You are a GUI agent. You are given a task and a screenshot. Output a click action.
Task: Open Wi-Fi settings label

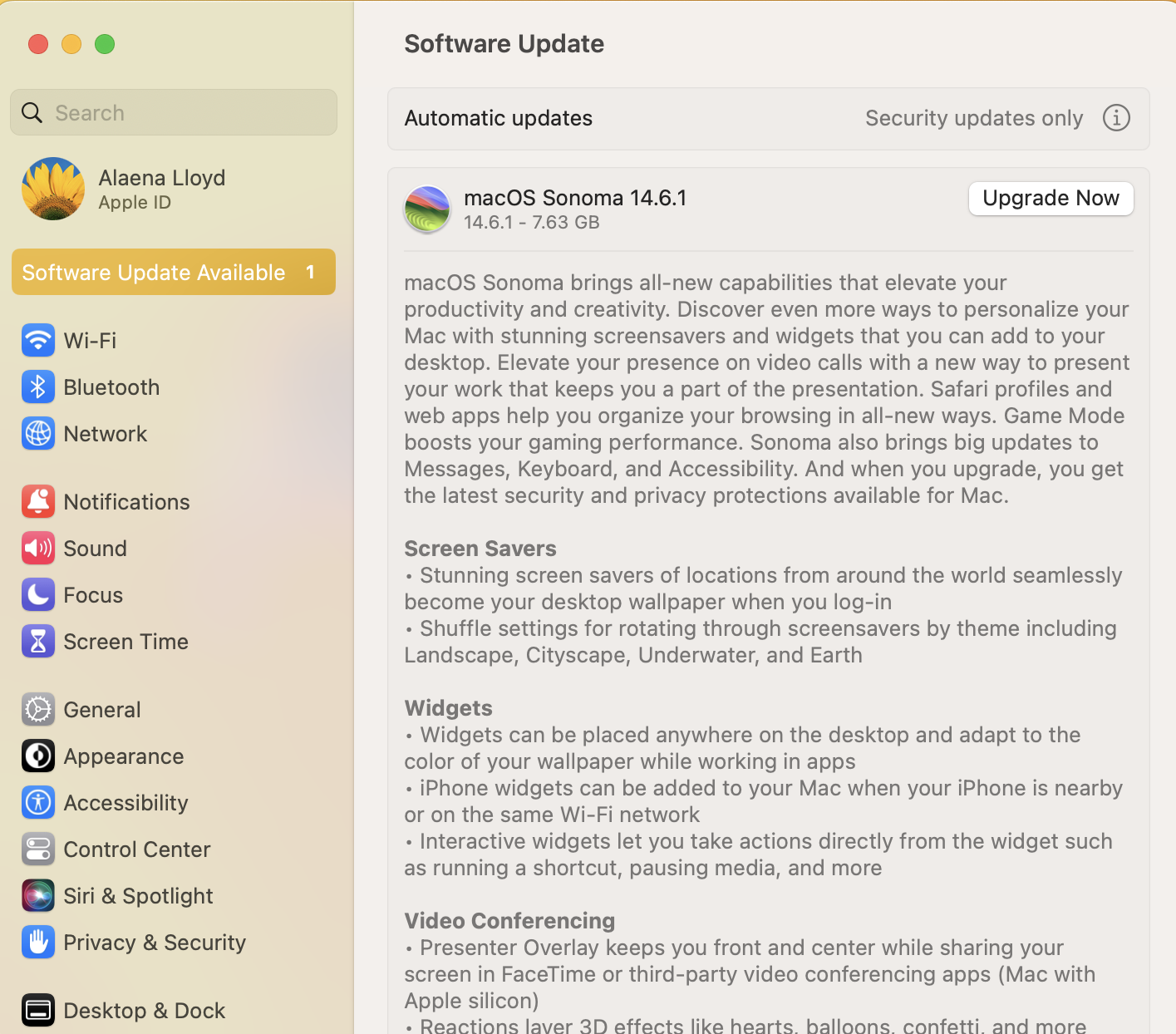(x=90, y=341)
